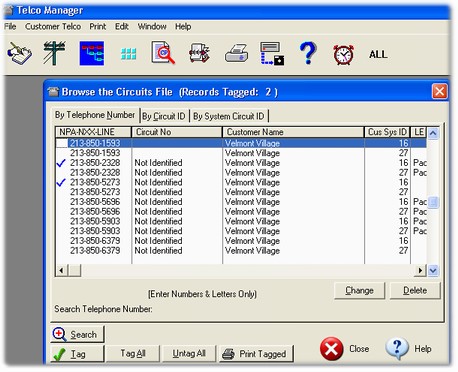Click the red X Close button

(x=344, y=349)
